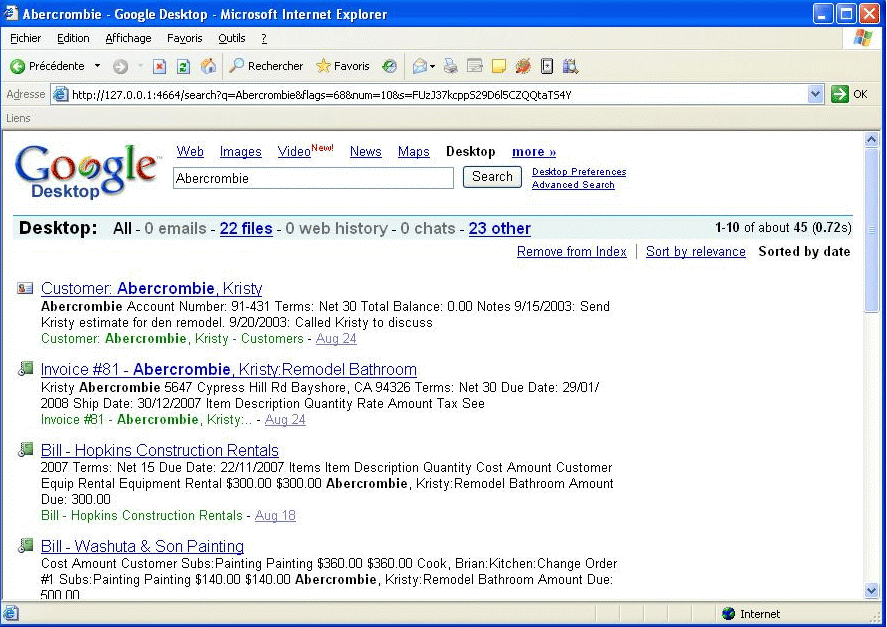Open the Favoris star panel
This screenshot has height=627, width=887.
tap(343, 66)
